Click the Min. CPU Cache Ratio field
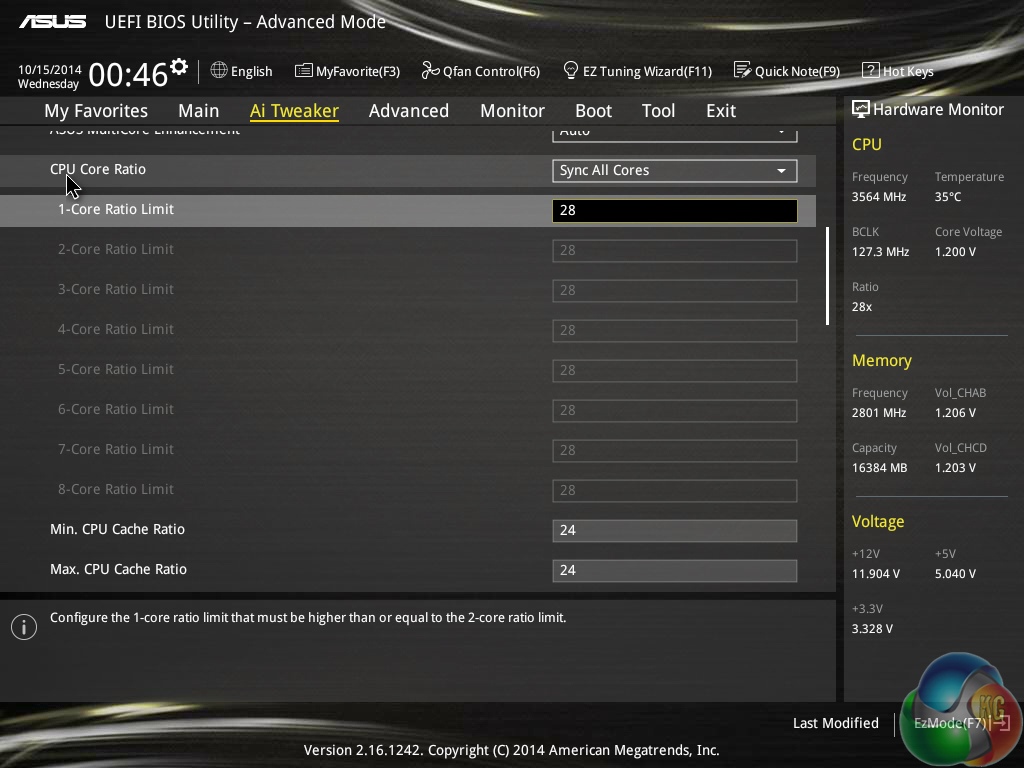 click(x=675, y=530)
